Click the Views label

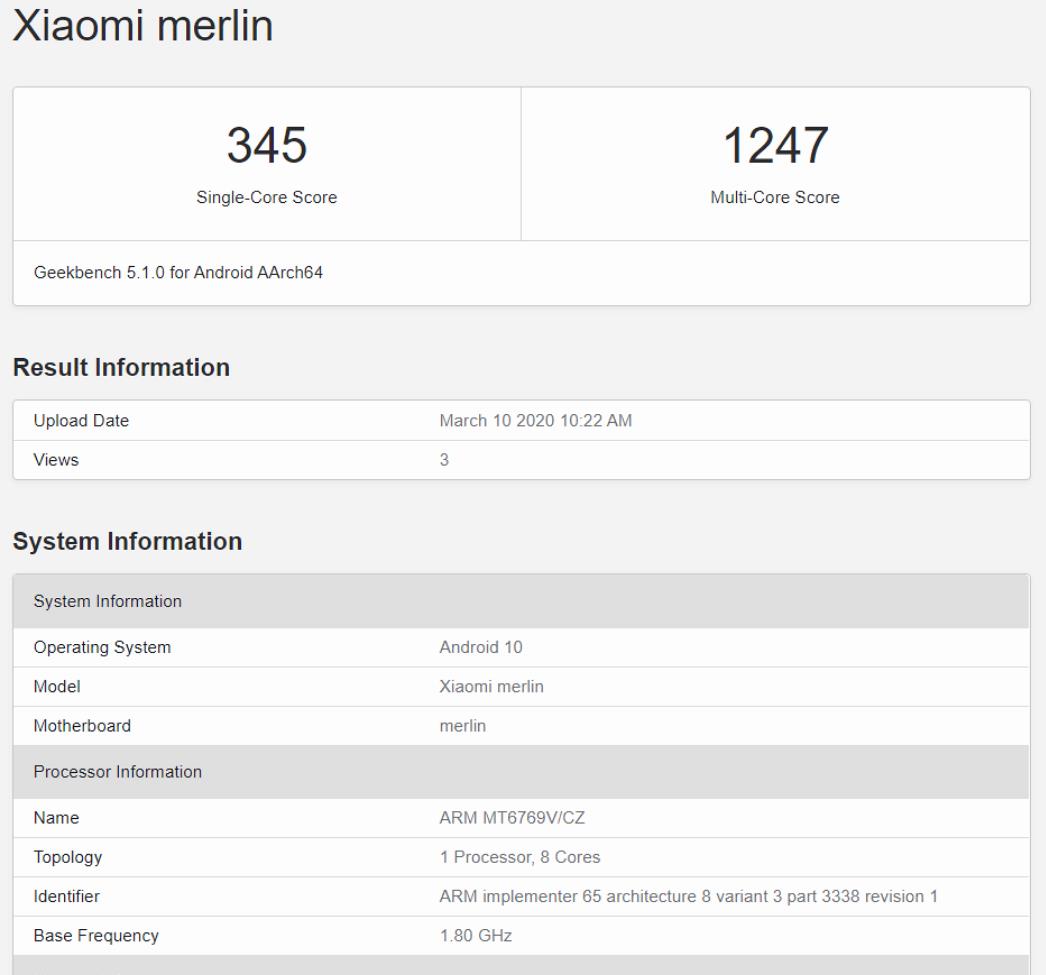tap(56, 460)
